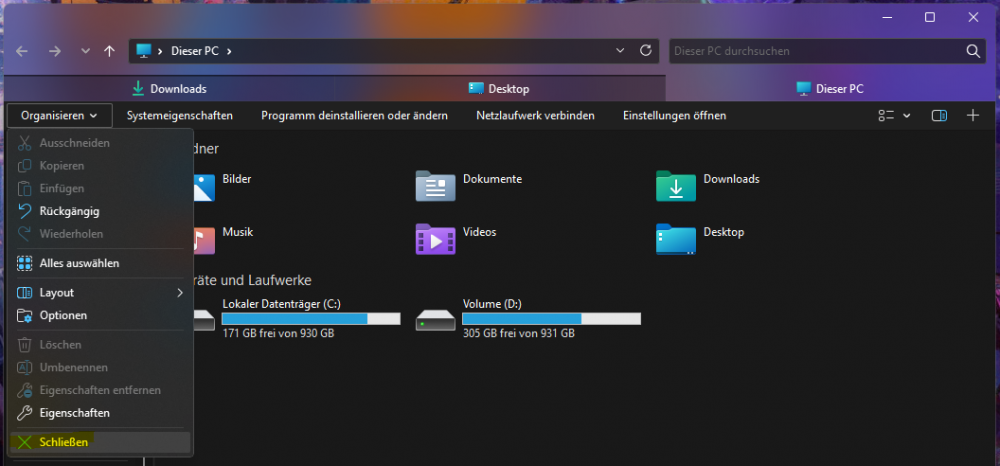Maximize the Explorer window
This screenshot has width=1000, height=466.
pyautogui.click(x=930, y=18)
